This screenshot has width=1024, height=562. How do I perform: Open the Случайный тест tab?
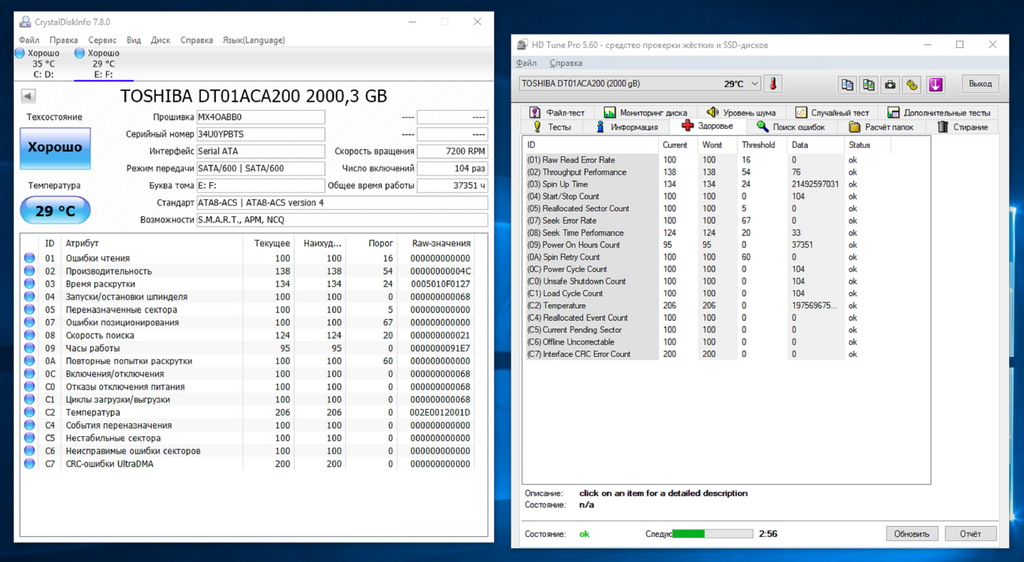point(832,112)
